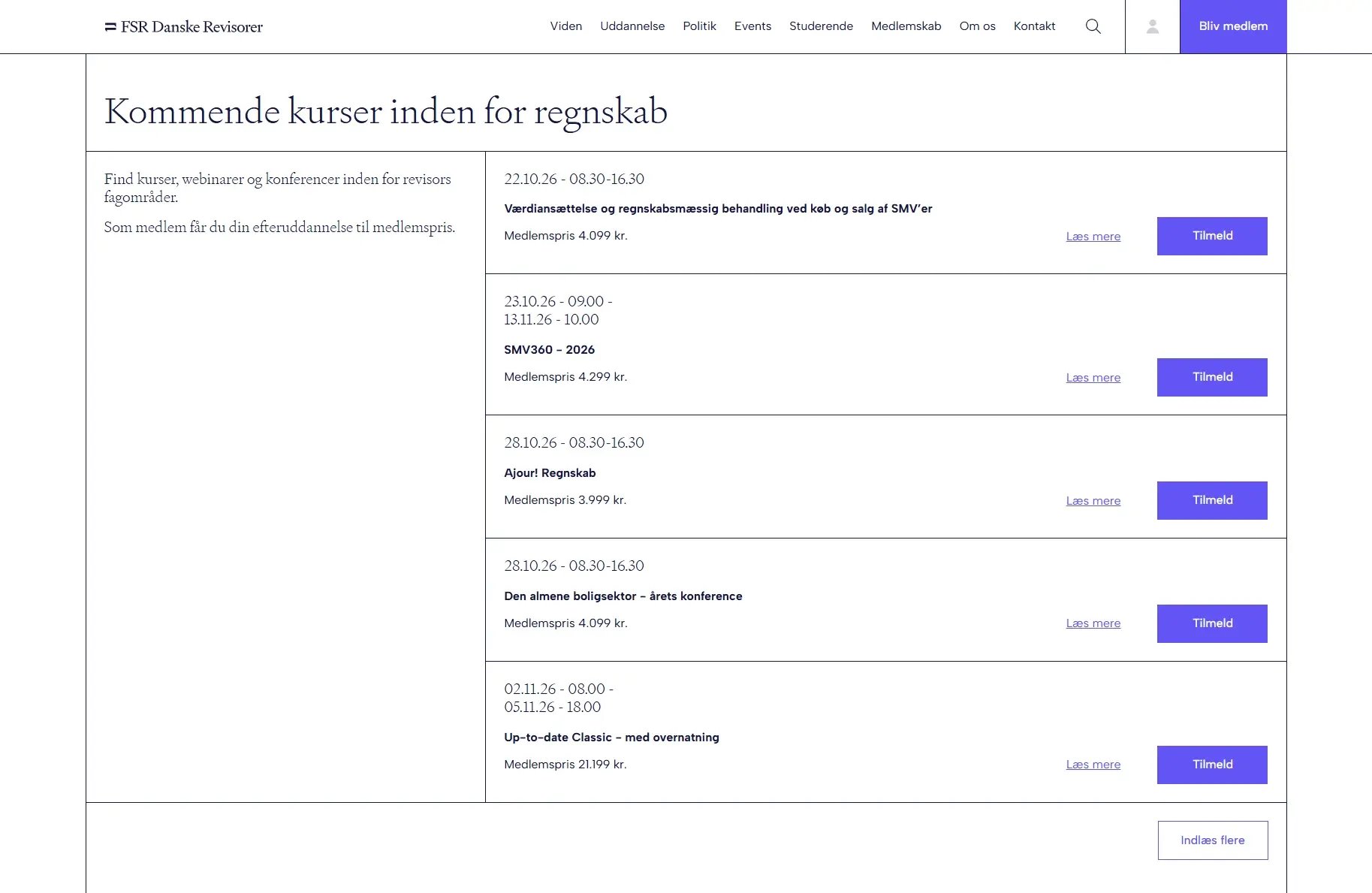Click the date '22.10.26 - 08.30-16.30'
Viewport: 1372px width, 893px height.
pyautogui.click(x=574, y=180)
